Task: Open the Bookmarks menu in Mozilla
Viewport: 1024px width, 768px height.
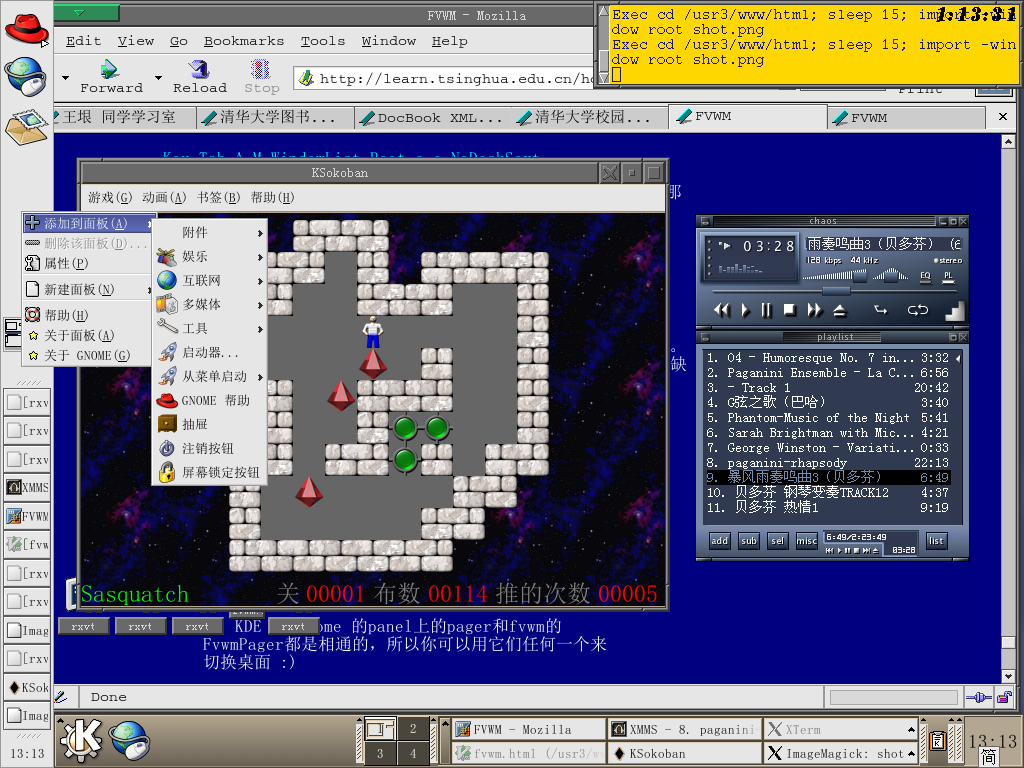Action: coord(244,41)
